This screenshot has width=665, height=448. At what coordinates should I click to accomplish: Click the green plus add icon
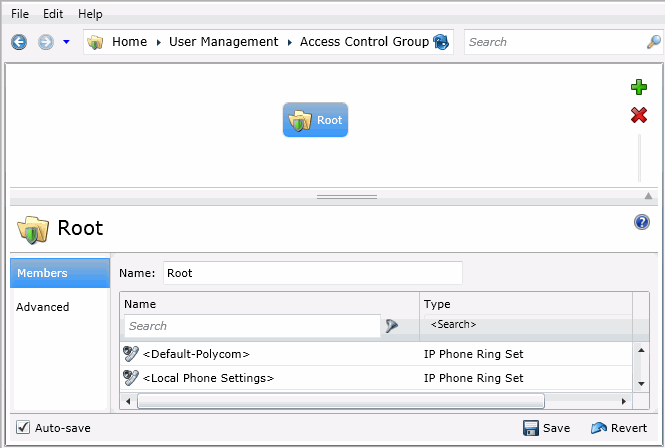(x=639, y=88)
